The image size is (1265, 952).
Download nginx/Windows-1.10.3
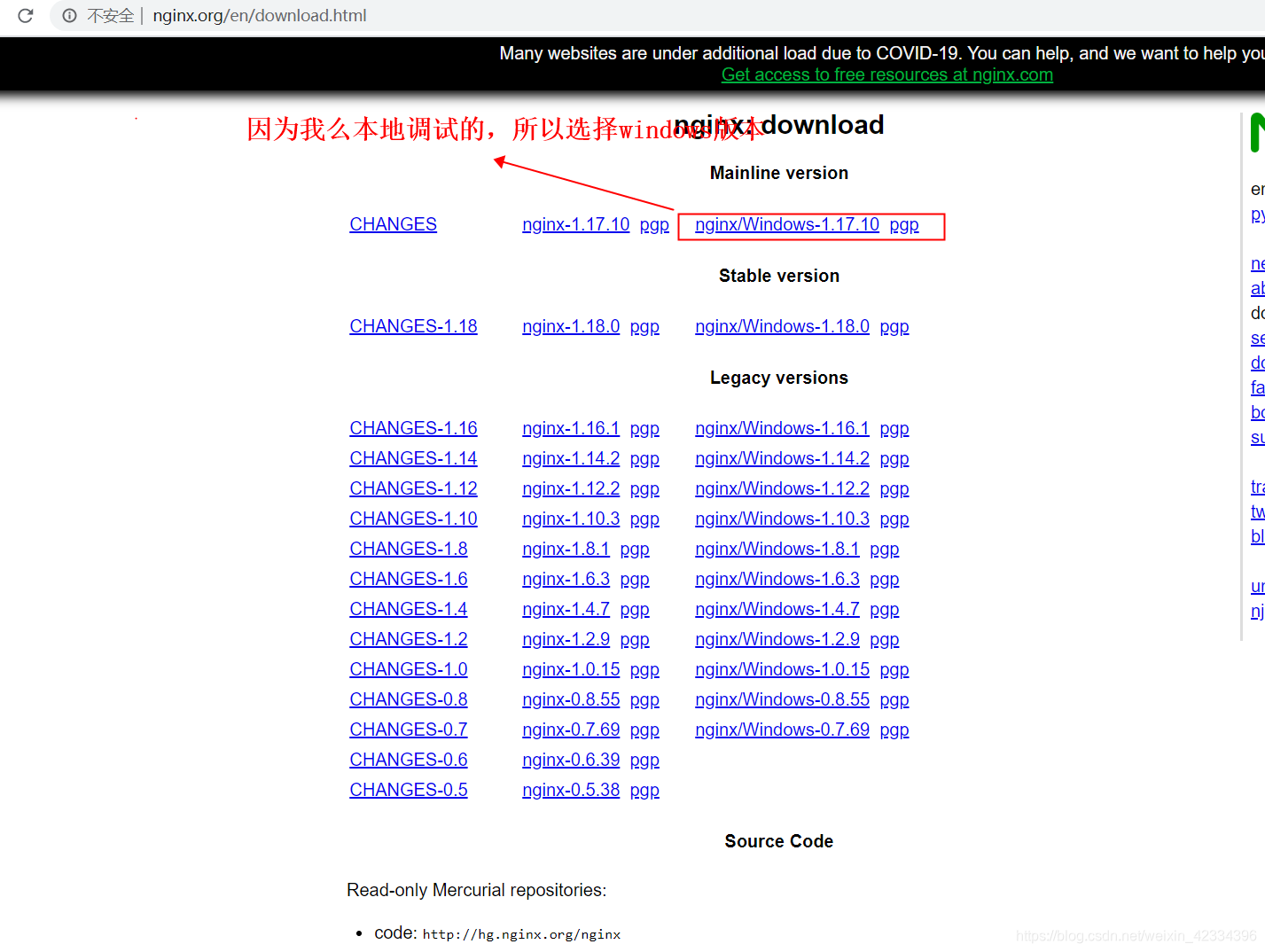782,519
